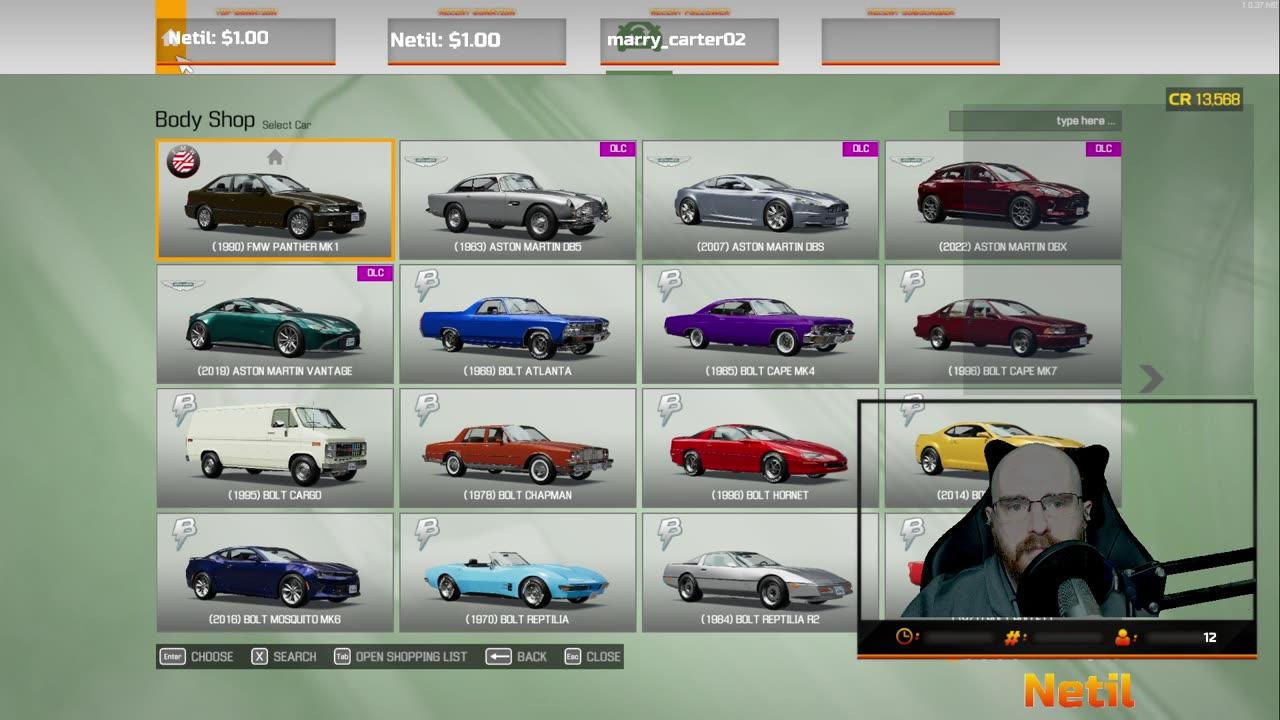Click the FMW brand logo on Panther card
1280x720 pixels.
pyautogui.click(x=183, y=161)
